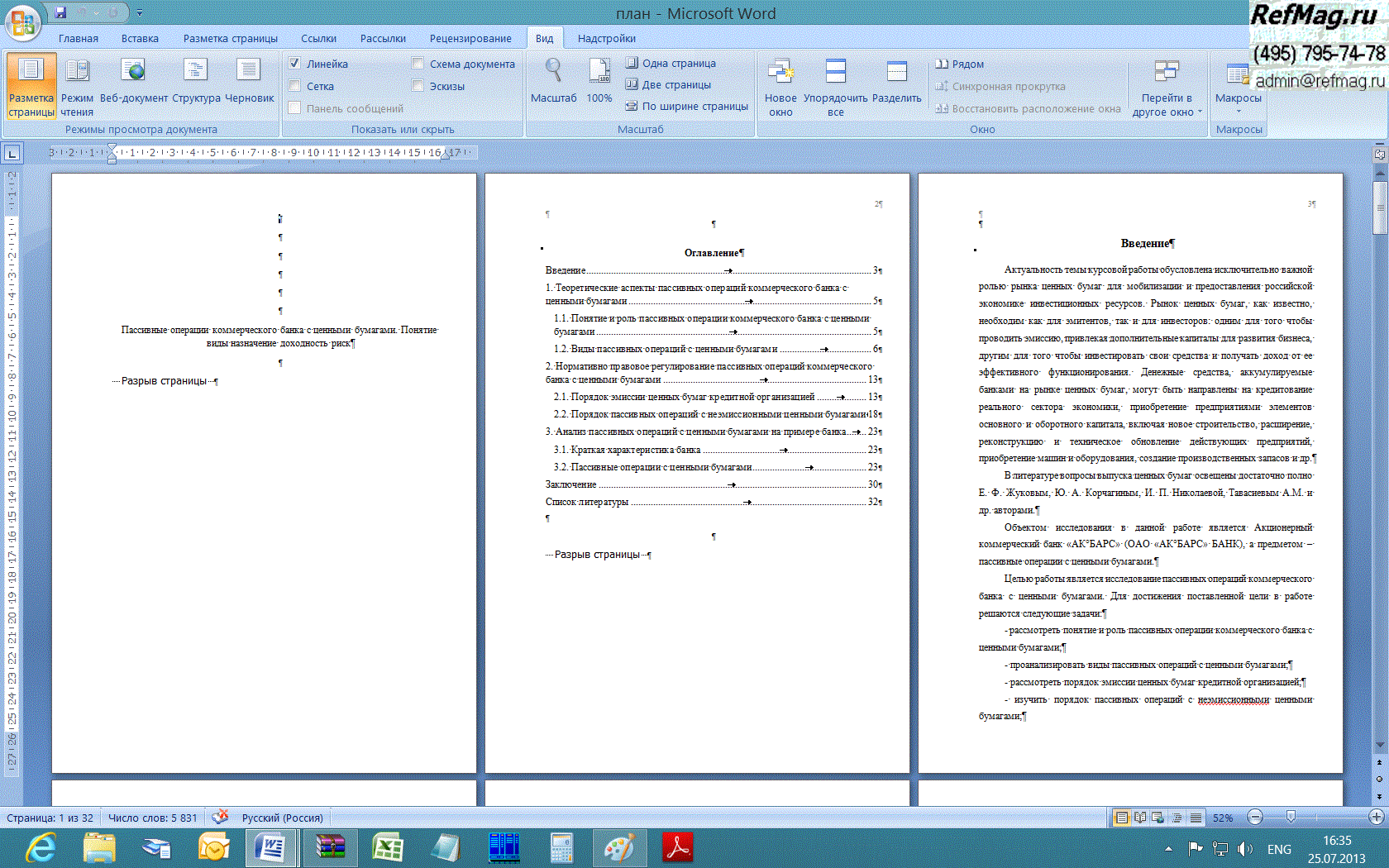Click По ширине страницы button
Viewport: 1389px width, 868px height.
pyautogui.click(x=686, y=106)
